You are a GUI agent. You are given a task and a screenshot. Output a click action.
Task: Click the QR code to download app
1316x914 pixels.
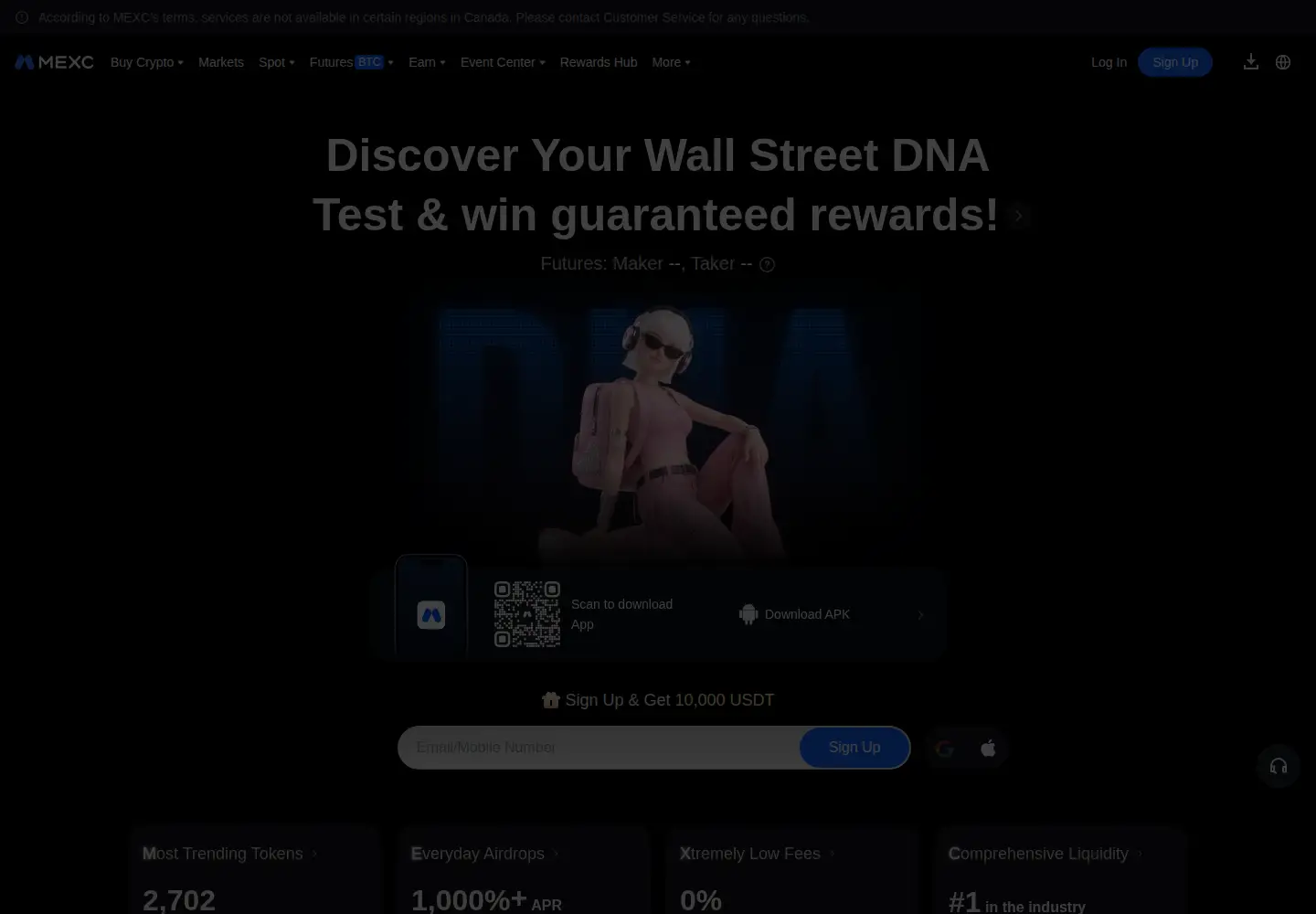[x=527, y=614]
